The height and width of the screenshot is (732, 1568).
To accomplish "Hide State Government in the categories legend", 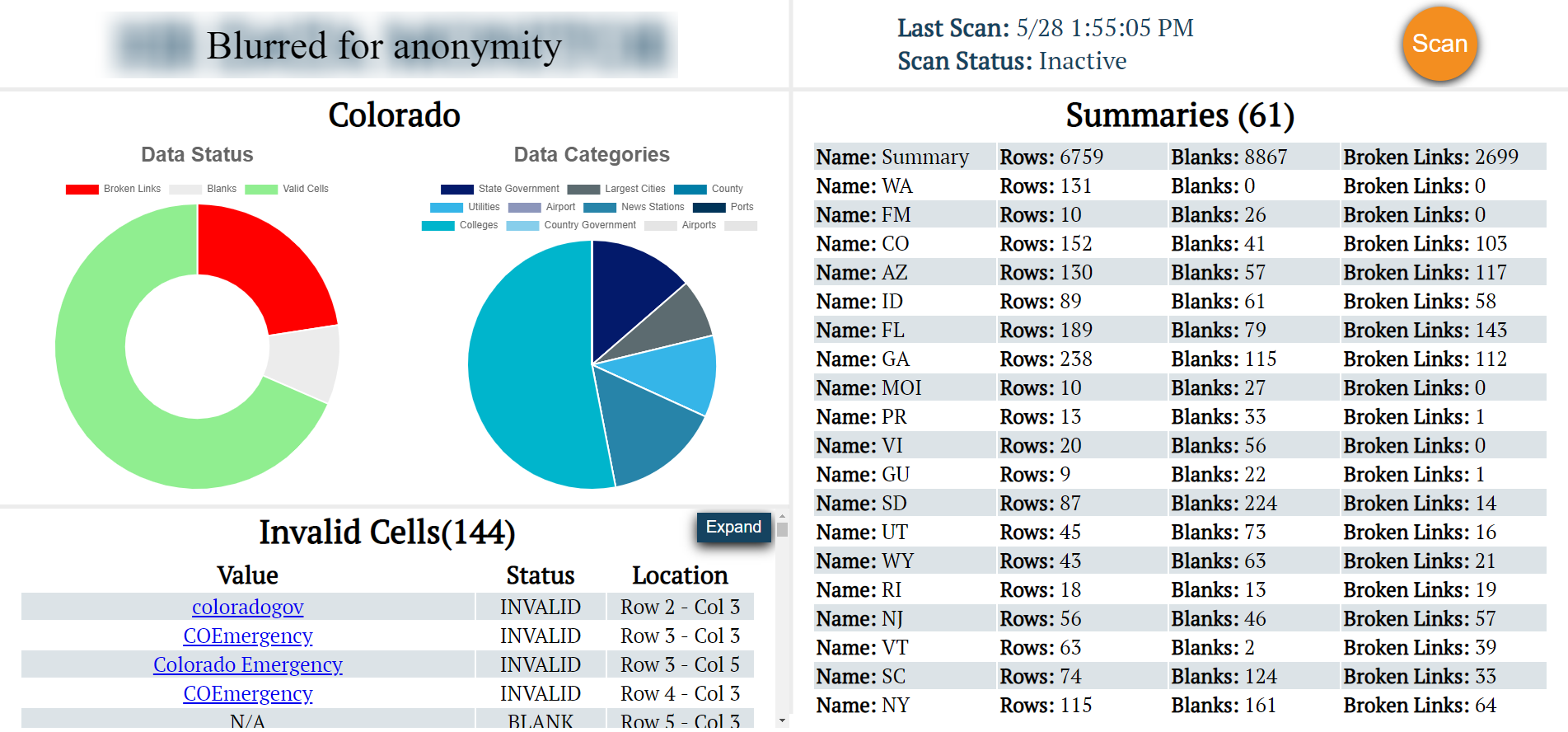I will [499, 189].
